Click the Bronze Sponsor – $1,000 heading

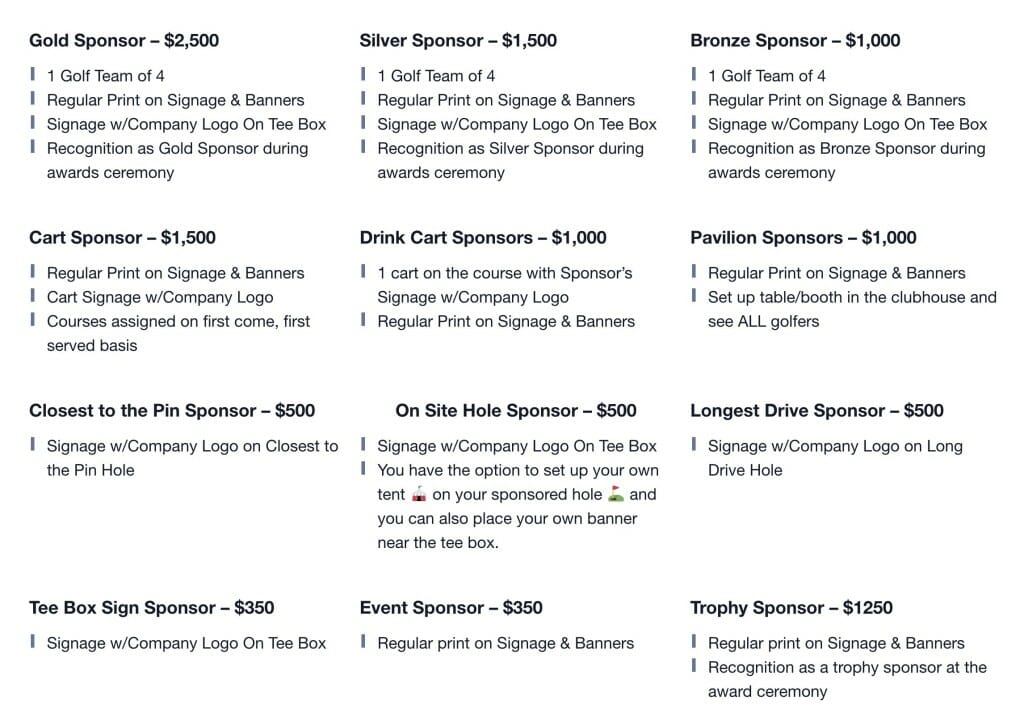[795, 41]
